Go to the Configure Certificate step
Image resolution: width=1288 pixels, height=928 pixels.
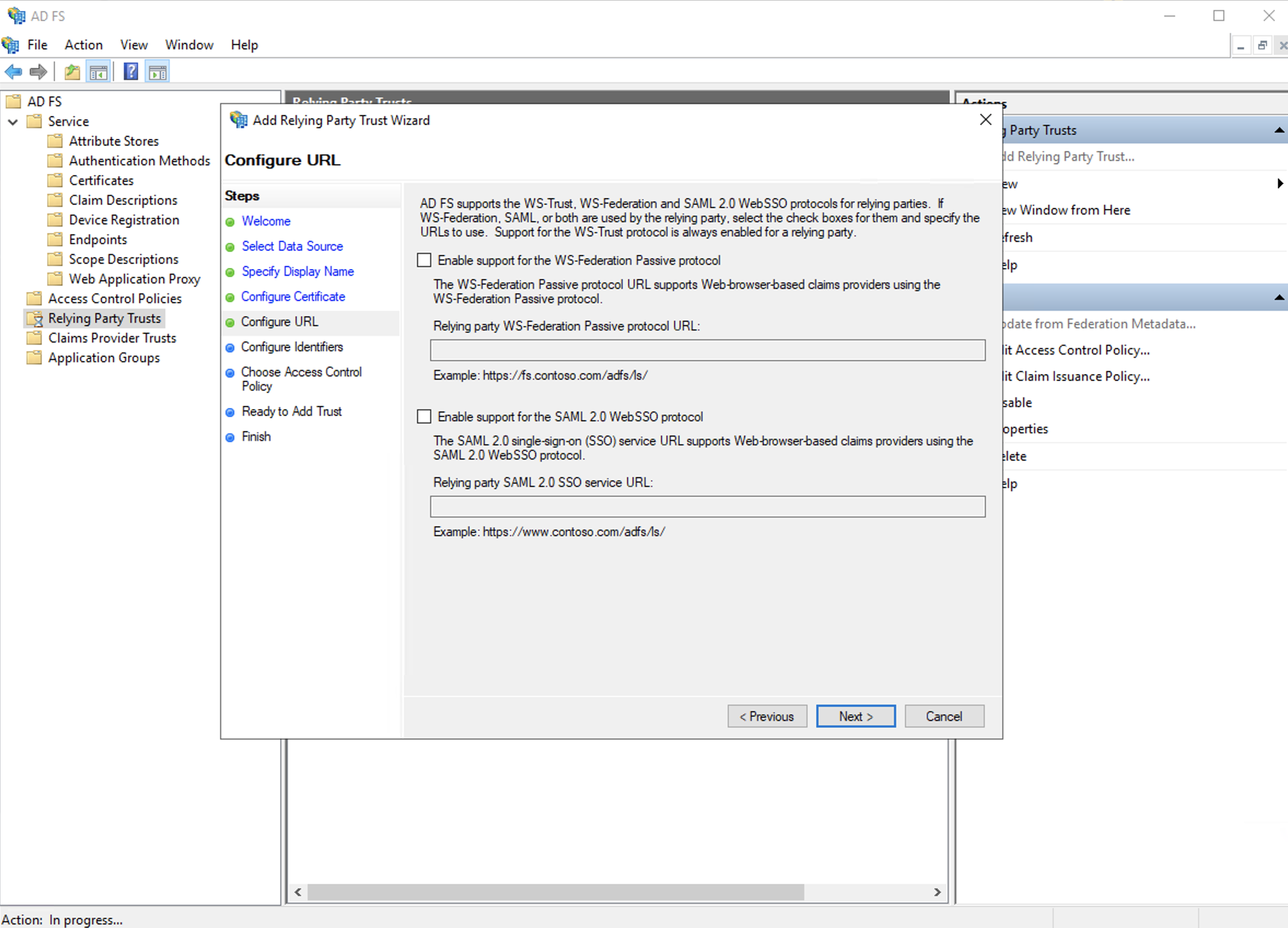point(293,297)
